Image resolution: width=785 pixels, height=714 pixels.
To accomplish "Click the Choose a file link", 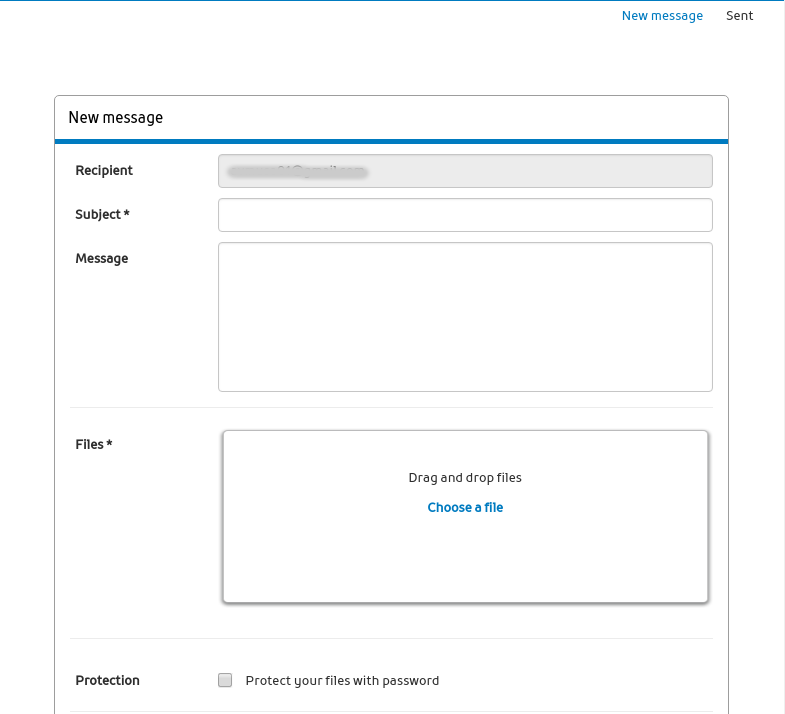I will point(465,507).
